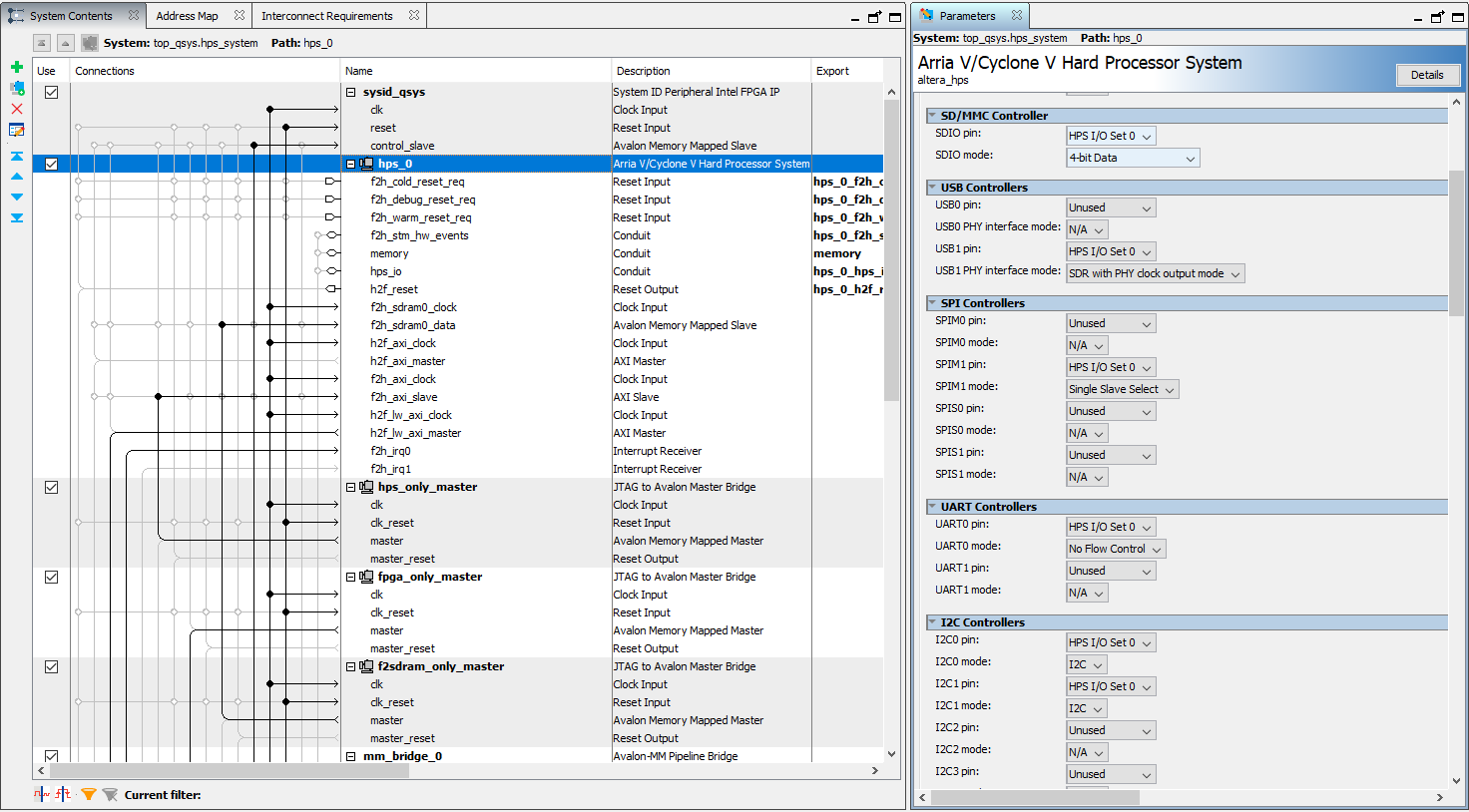Open the SDIO mode dropdown
This screenshot has height=812, width=1469.
(1133, 158)
